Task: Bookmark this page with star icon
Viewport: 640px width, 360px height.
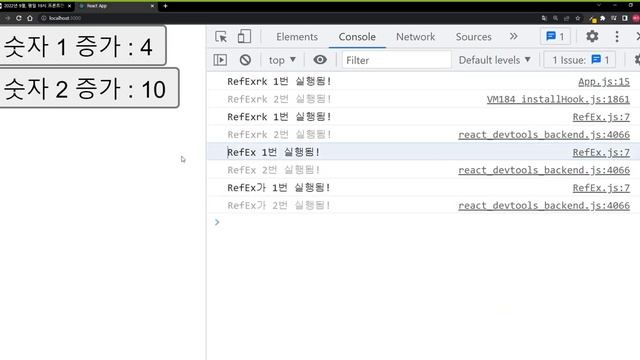Action: click(x=578, y=18)
